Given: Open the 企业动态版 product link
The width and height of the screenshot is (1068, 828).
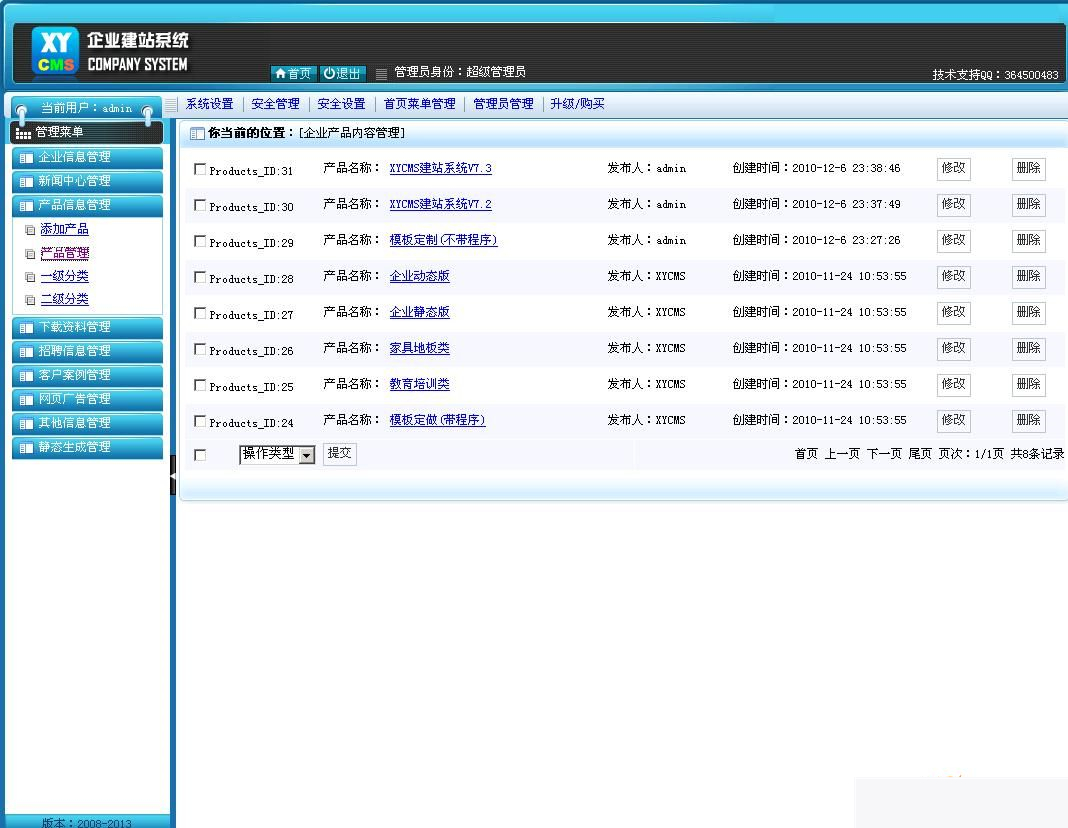Looking at the screenshot, I should [419, 277].
